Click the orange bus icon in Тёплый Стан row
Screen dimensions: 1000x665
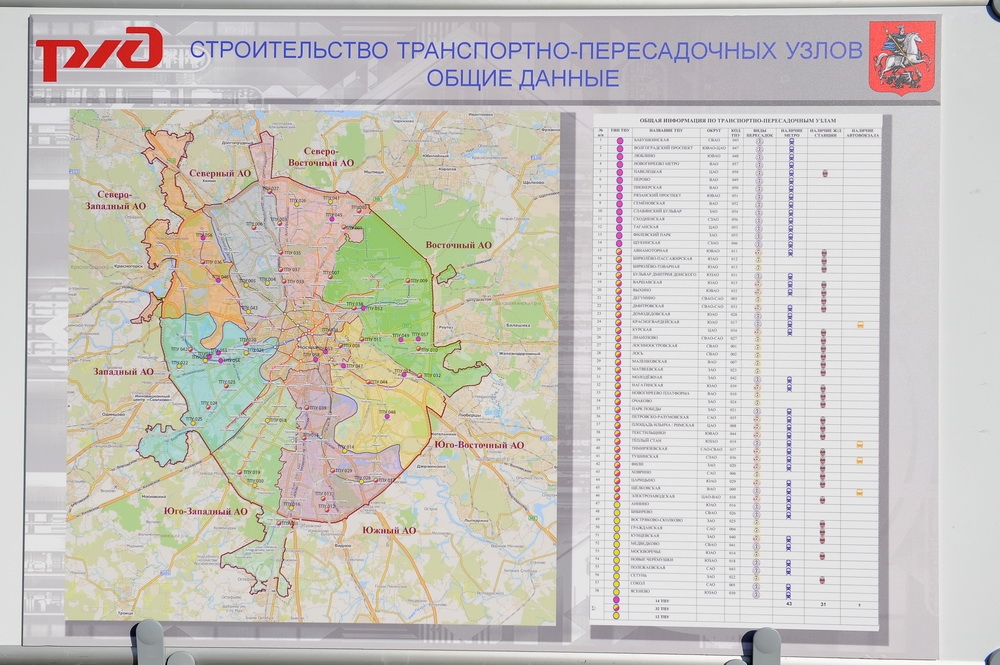pos(860,443)
